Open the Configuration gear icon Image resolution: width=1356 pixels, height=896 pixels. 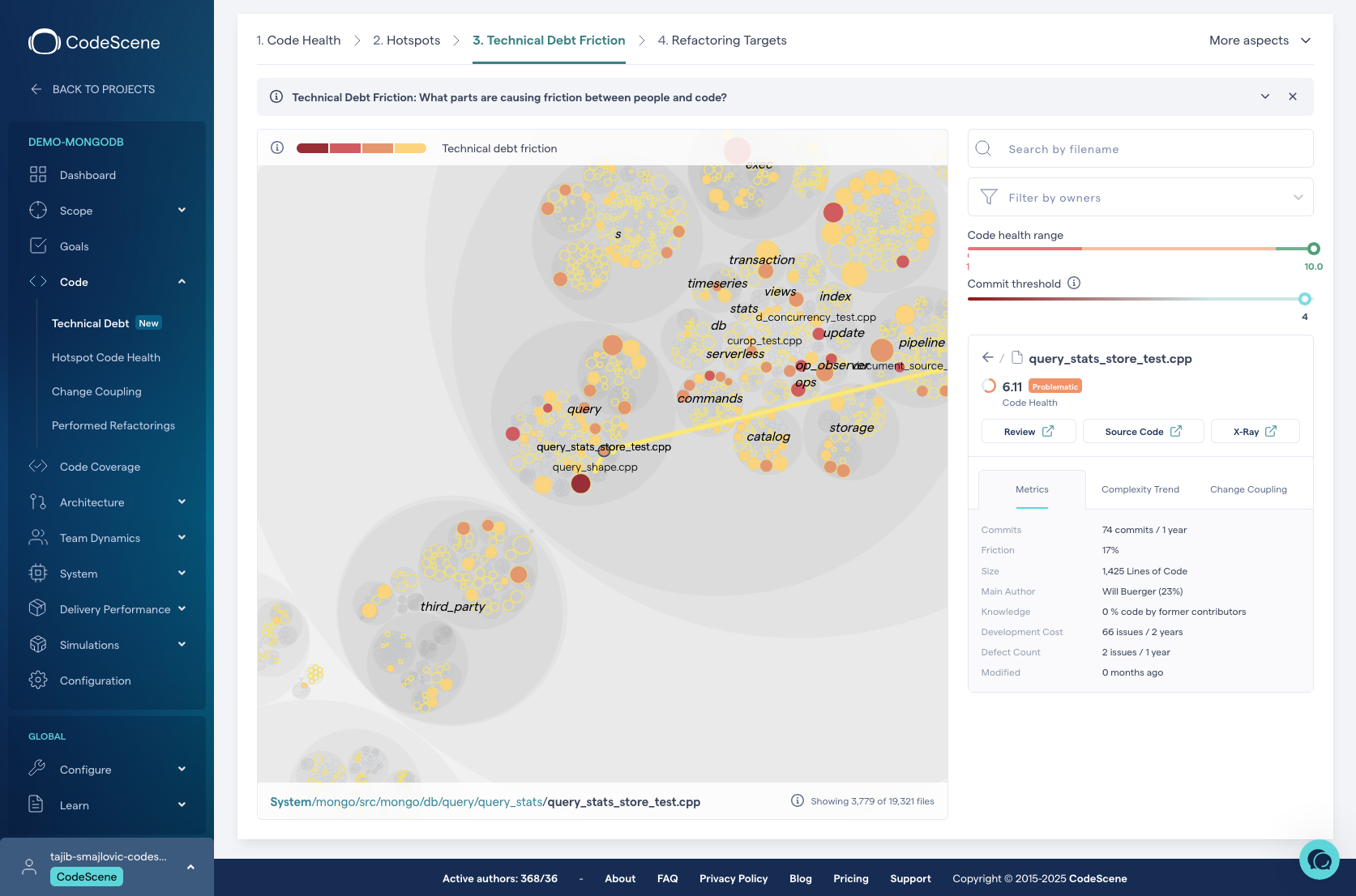pyautogui.click(x=38, y=681)
